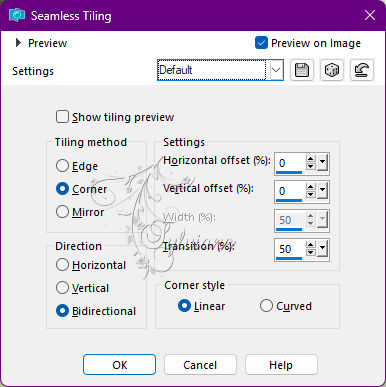Select Mirror tiling method
The width and height of the screenshot is (386, 387).
(x=62, y=212)
